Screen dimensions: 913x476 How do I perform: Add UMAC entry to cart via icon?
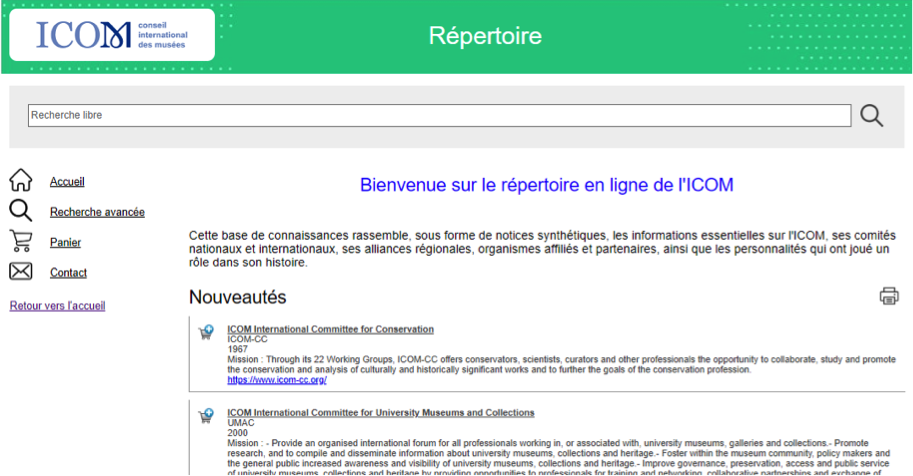[206, 415]
